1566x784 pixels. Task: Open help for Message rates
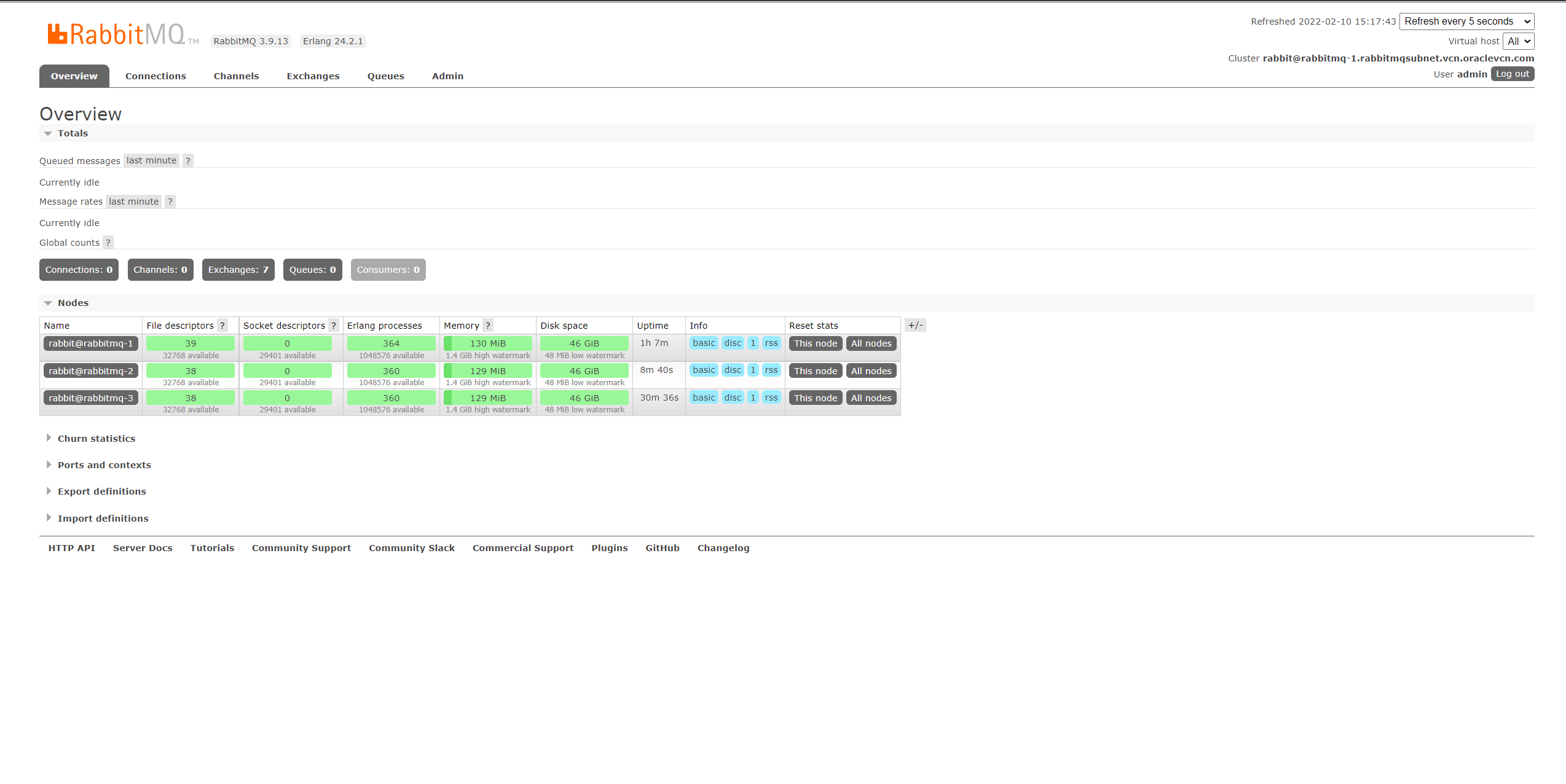(x=170, y=201)
